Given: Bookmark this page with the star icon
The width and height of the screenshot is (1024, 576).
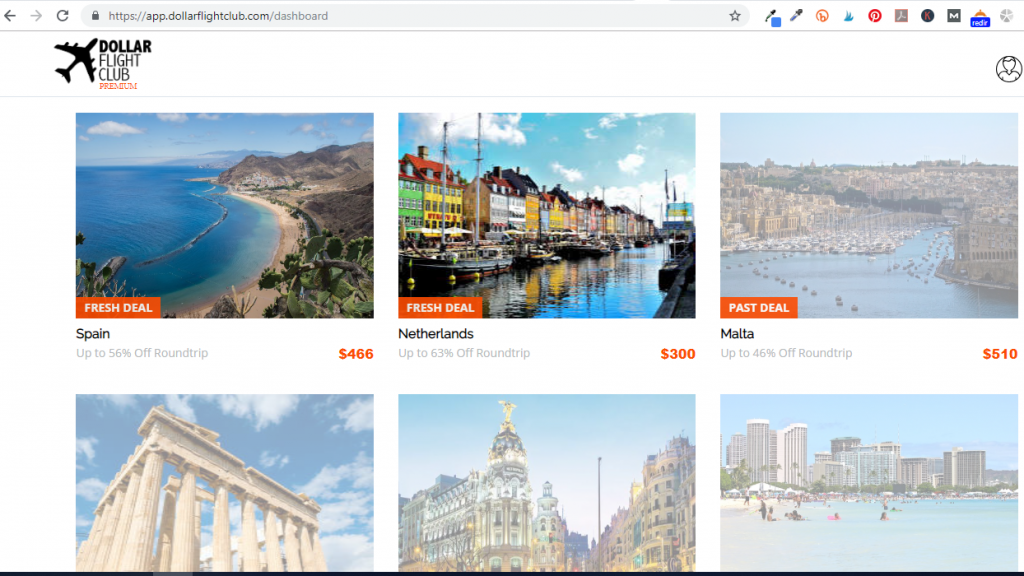Looking at the screenshot, I should (735, 16).
